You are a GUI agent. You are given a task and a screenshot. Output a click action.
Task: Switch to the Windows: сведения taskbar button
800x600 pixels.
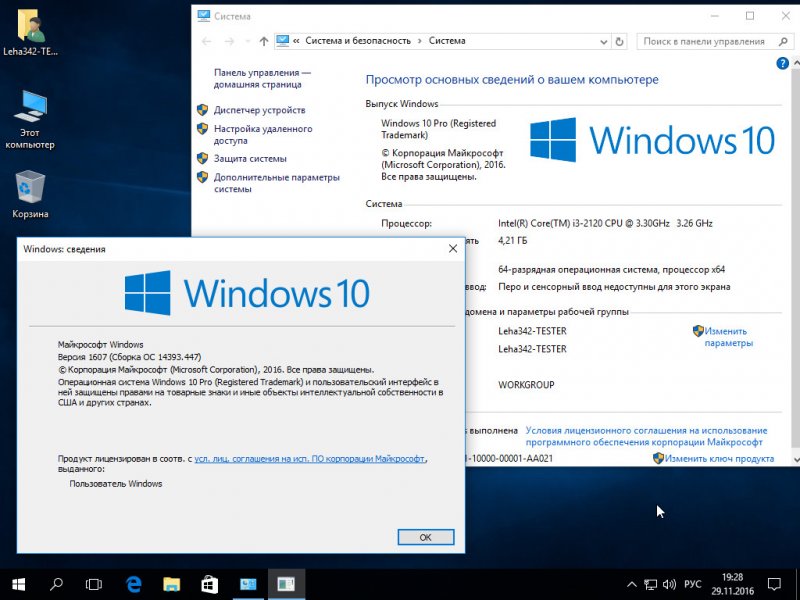286,584
